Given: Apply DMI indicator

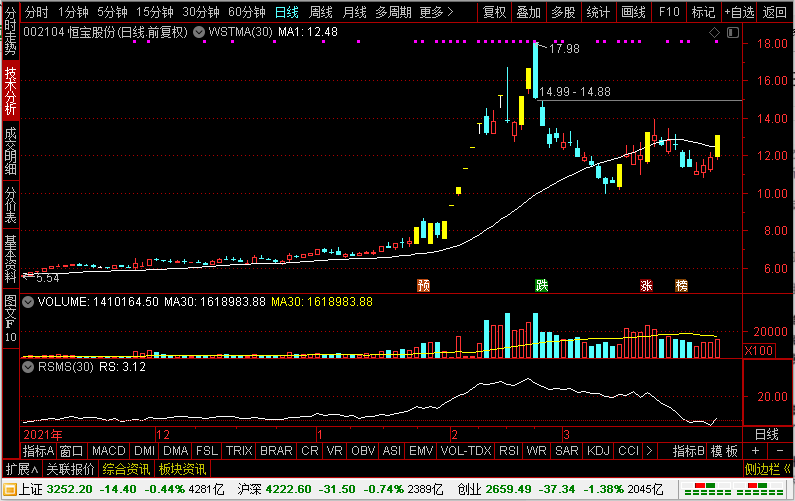Looking at the screenshot, I should tap(144, 451).
